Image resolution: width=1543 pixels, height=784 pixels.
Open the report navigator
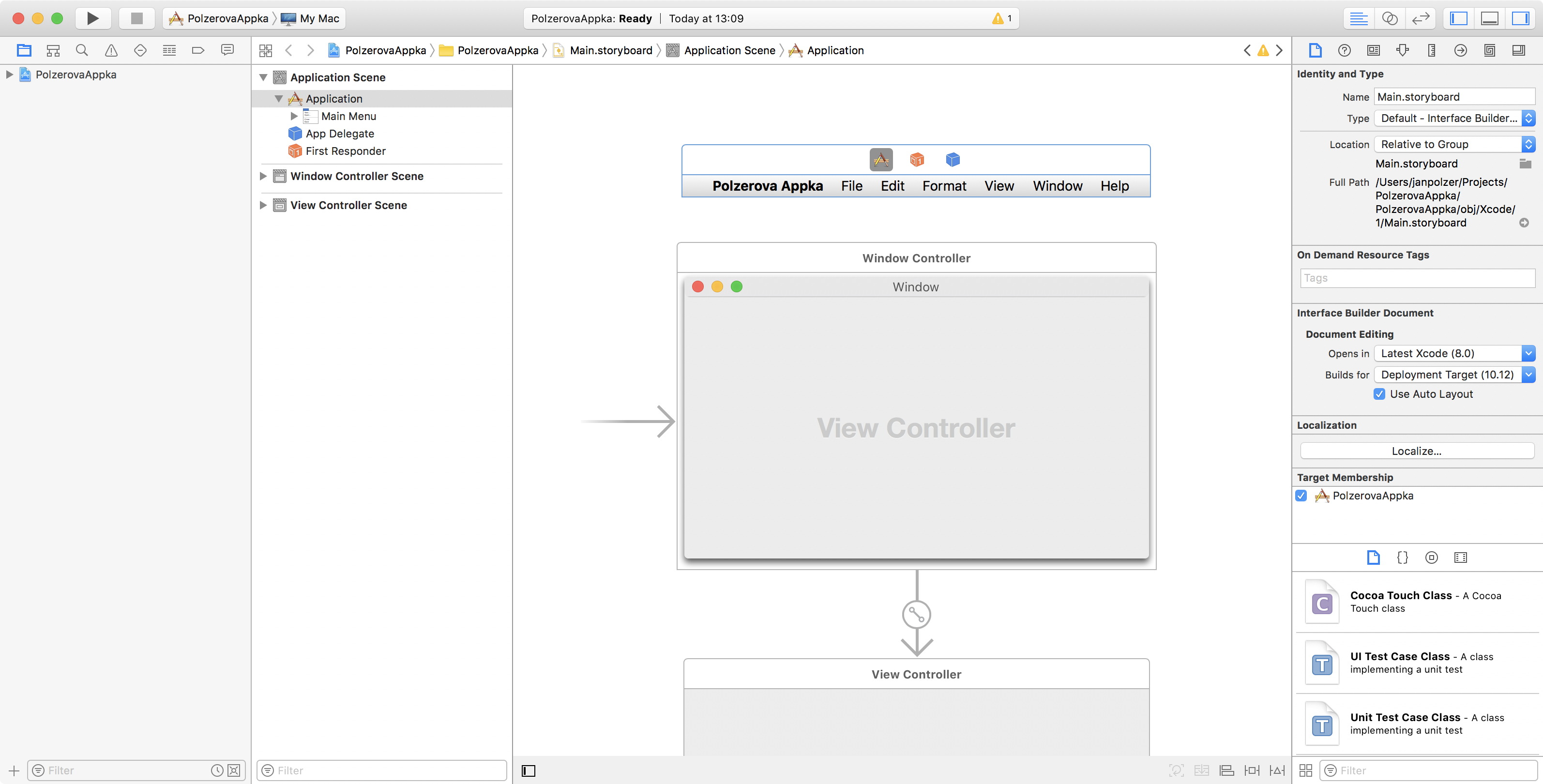click(227, 50)
